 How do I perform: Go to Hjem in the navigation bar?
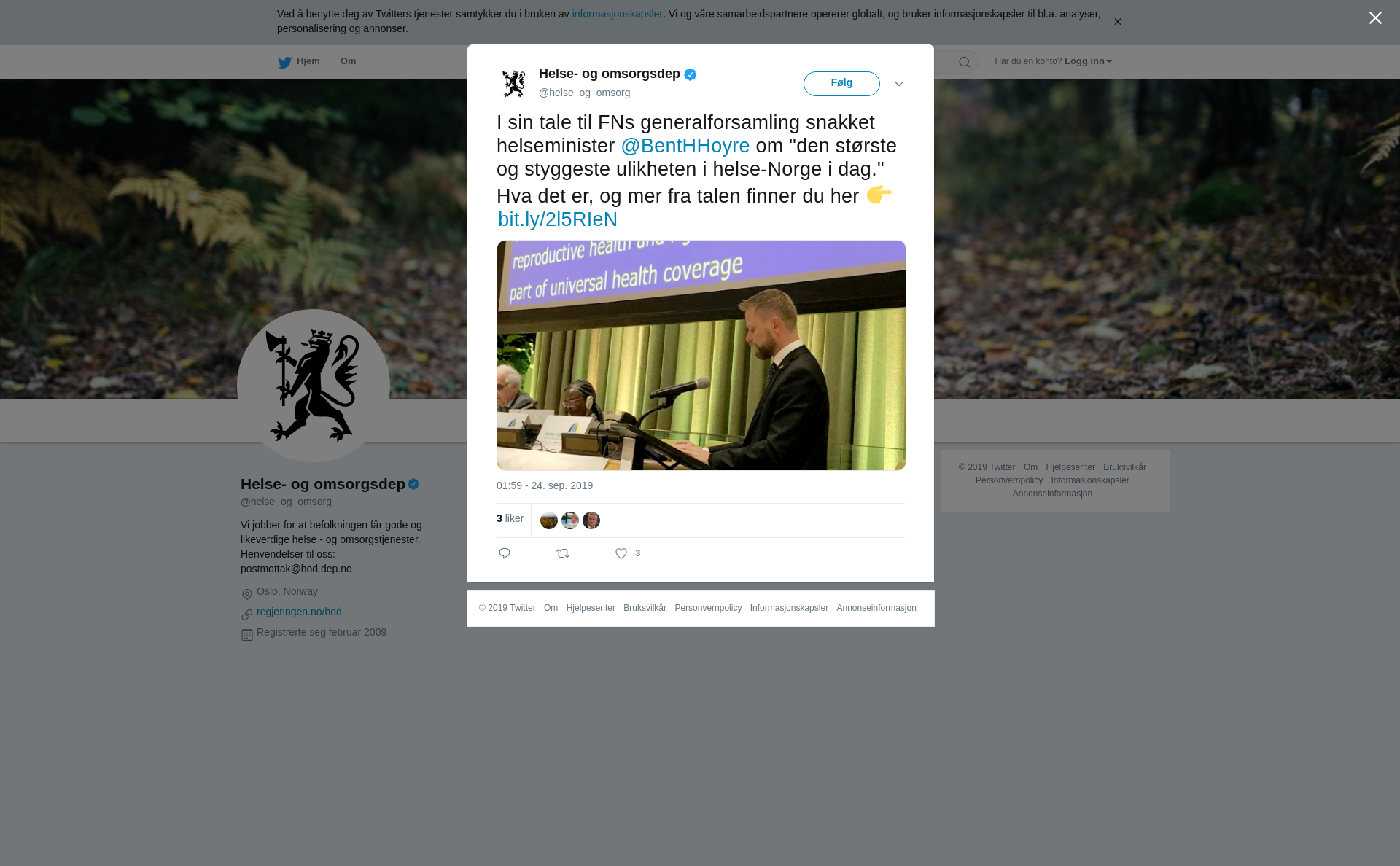(299, 61)
